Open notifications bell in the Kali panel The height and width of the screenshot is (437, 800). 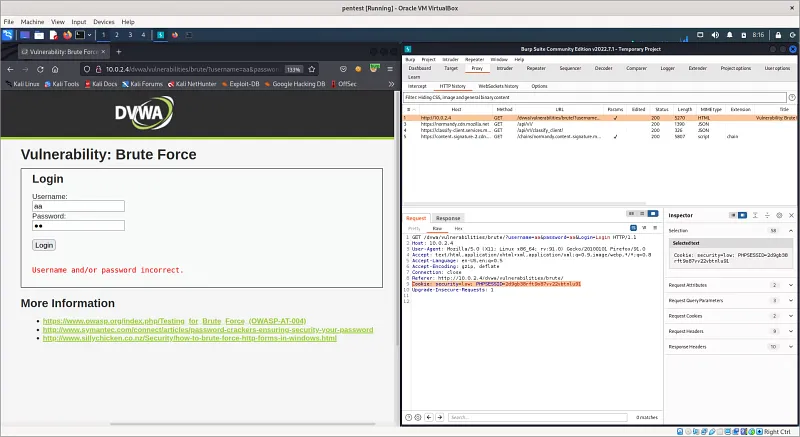(730, 35)
